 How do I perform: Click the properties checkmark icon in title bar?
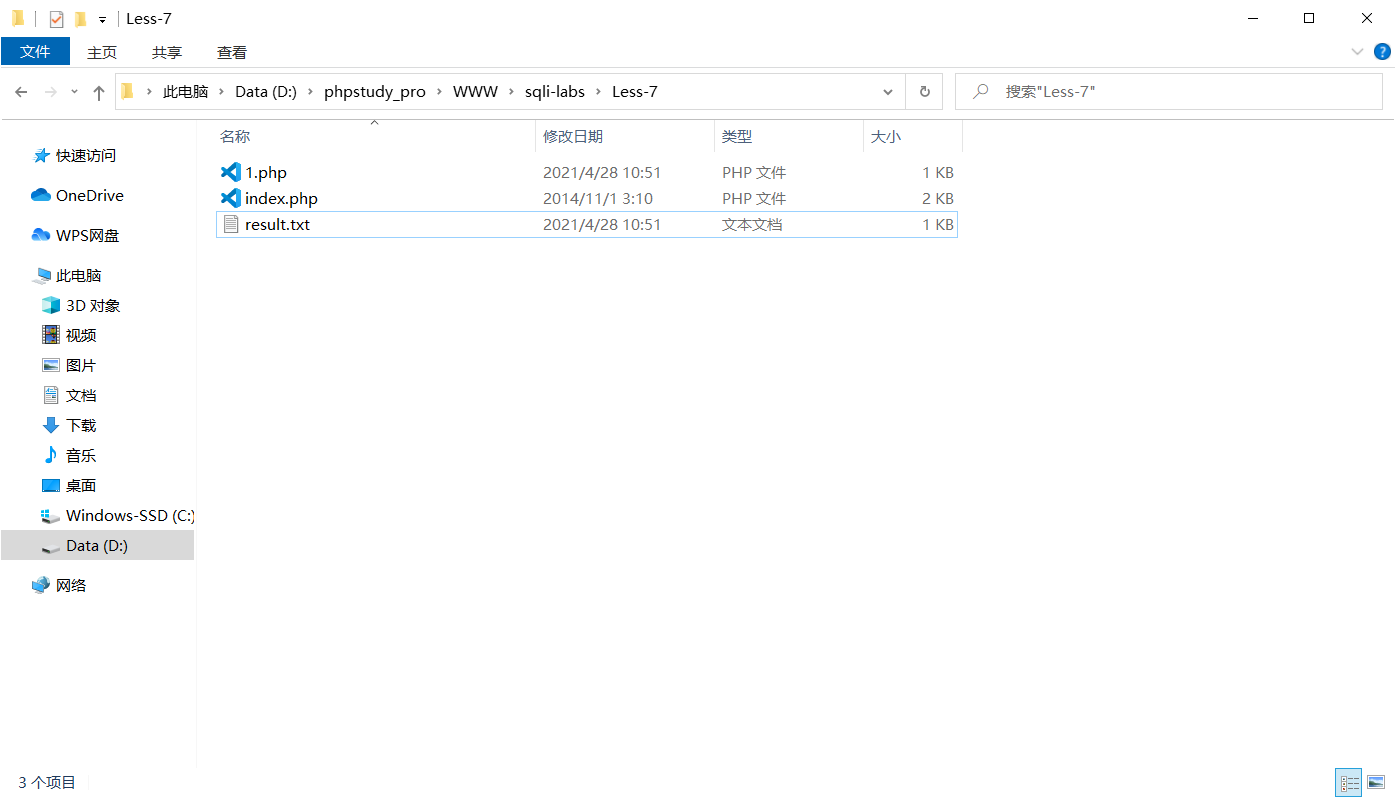tap(57, 19)
